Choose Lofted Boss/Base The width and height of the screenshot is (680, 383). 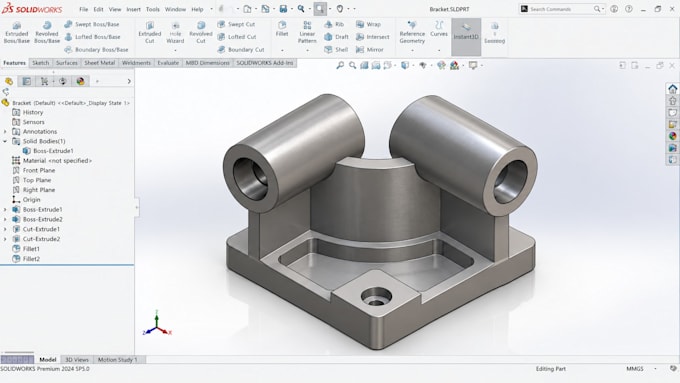92,37
